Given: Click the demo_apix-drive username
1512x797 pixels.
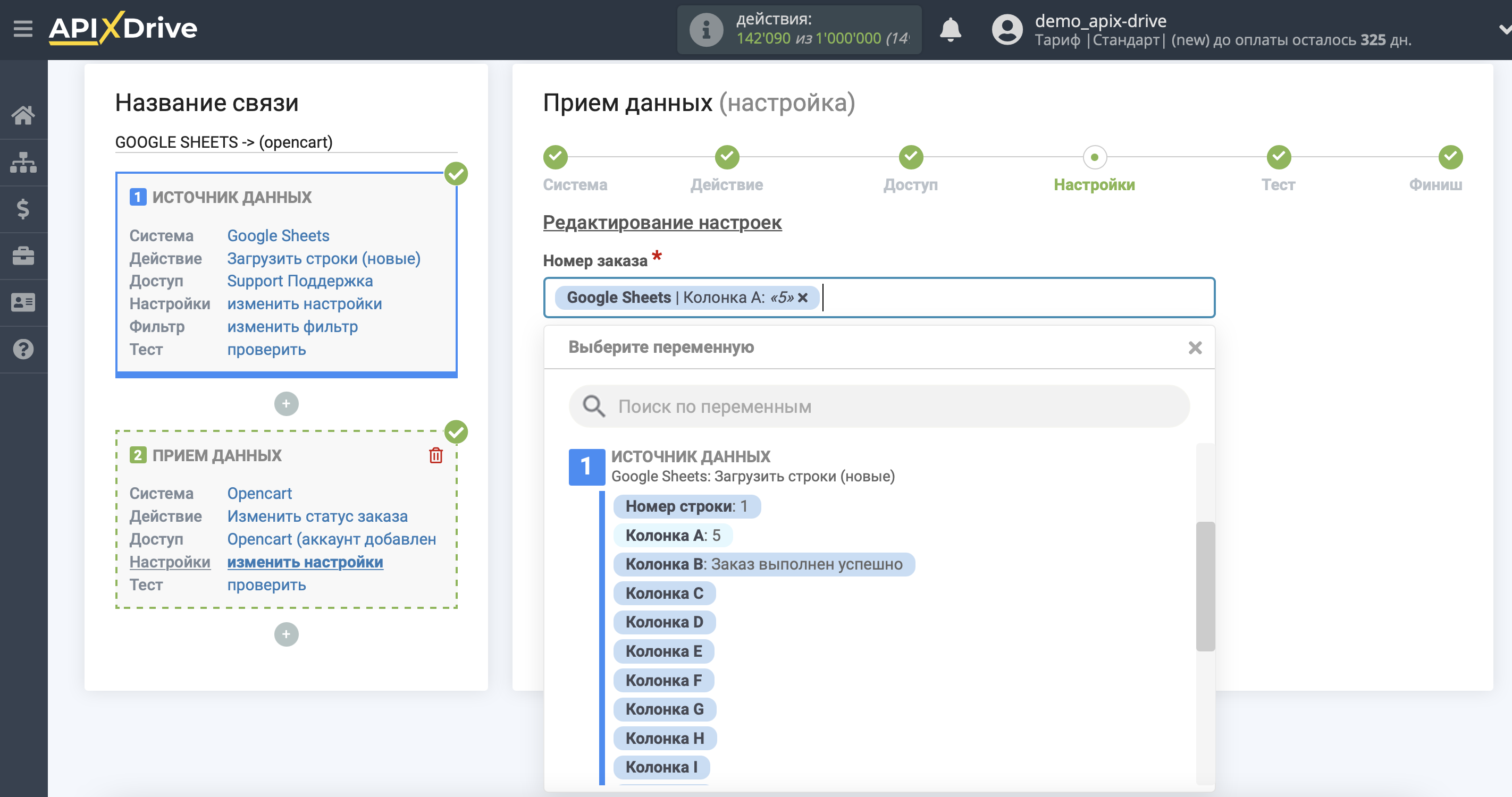Looking at the screenshot, I should point(1101,21).
